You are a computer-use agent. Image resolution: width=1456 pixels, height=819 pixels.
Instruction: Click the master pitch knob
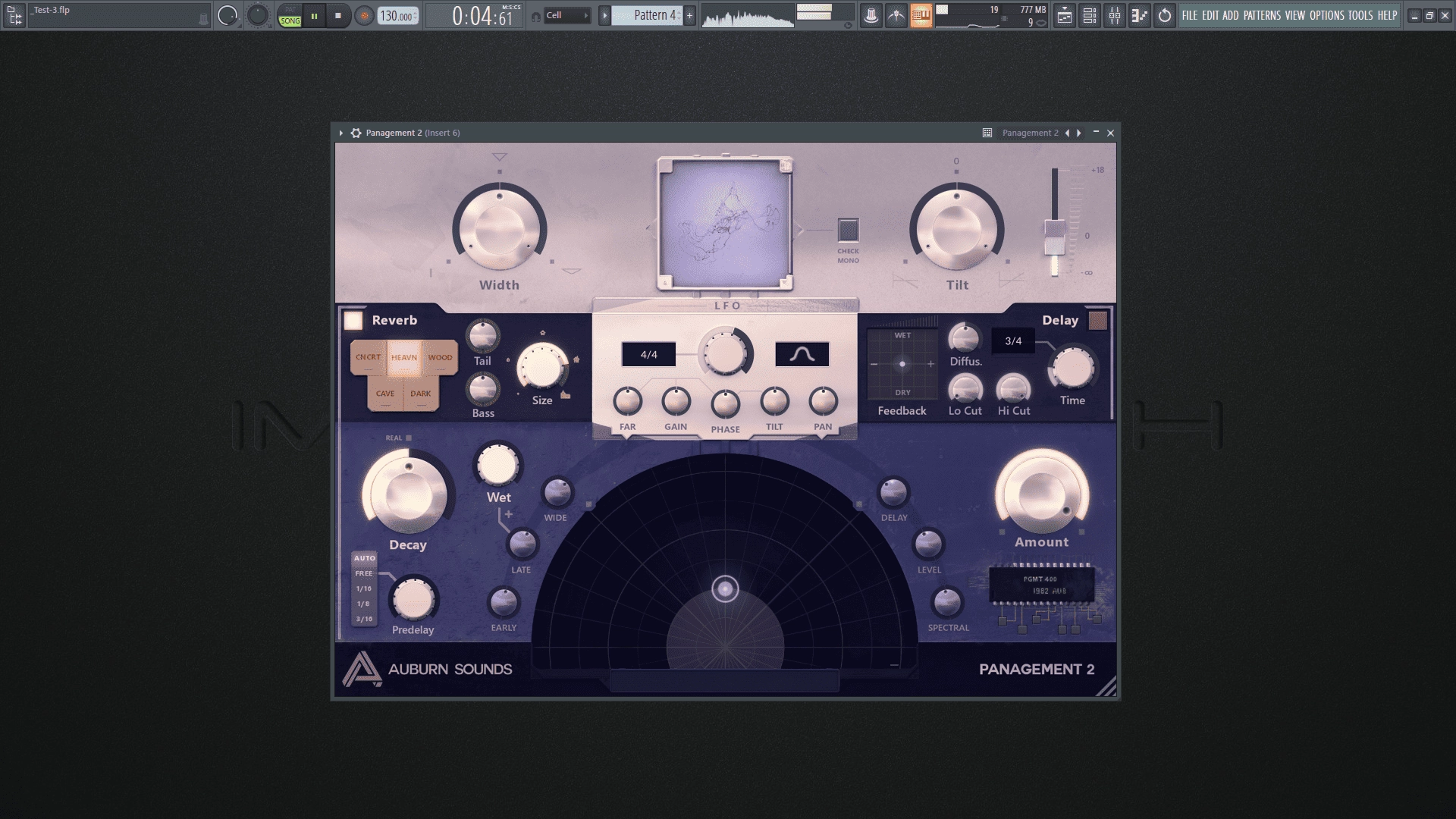point(258,15)
